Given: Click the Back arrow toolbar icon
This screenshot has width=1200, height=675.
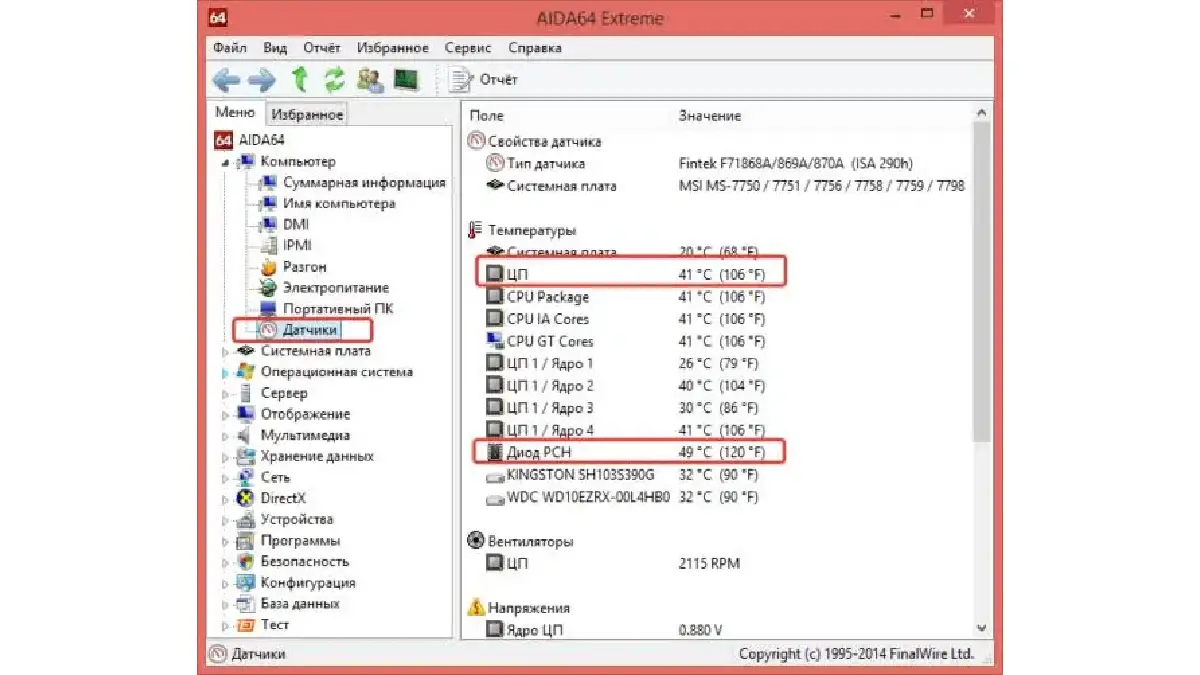Looking at the screenshot, I should tap(227, 79).
